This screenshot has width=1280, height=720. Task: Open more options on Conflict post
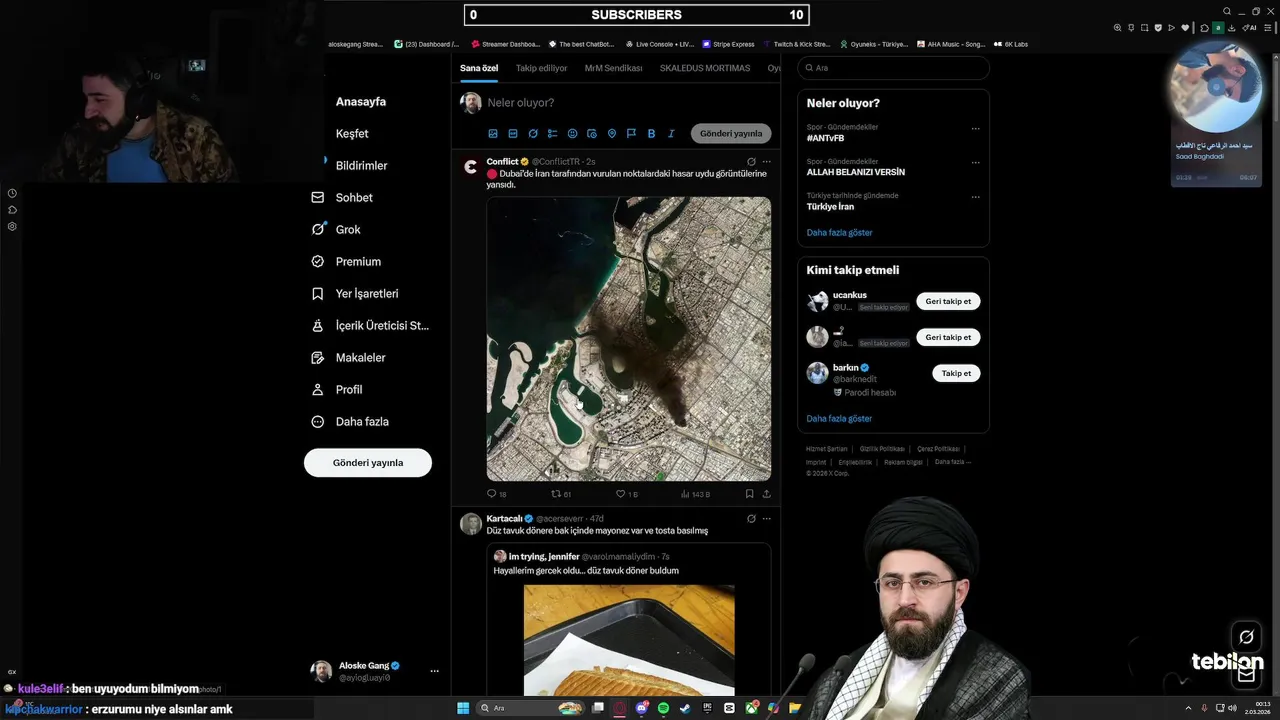767,161
